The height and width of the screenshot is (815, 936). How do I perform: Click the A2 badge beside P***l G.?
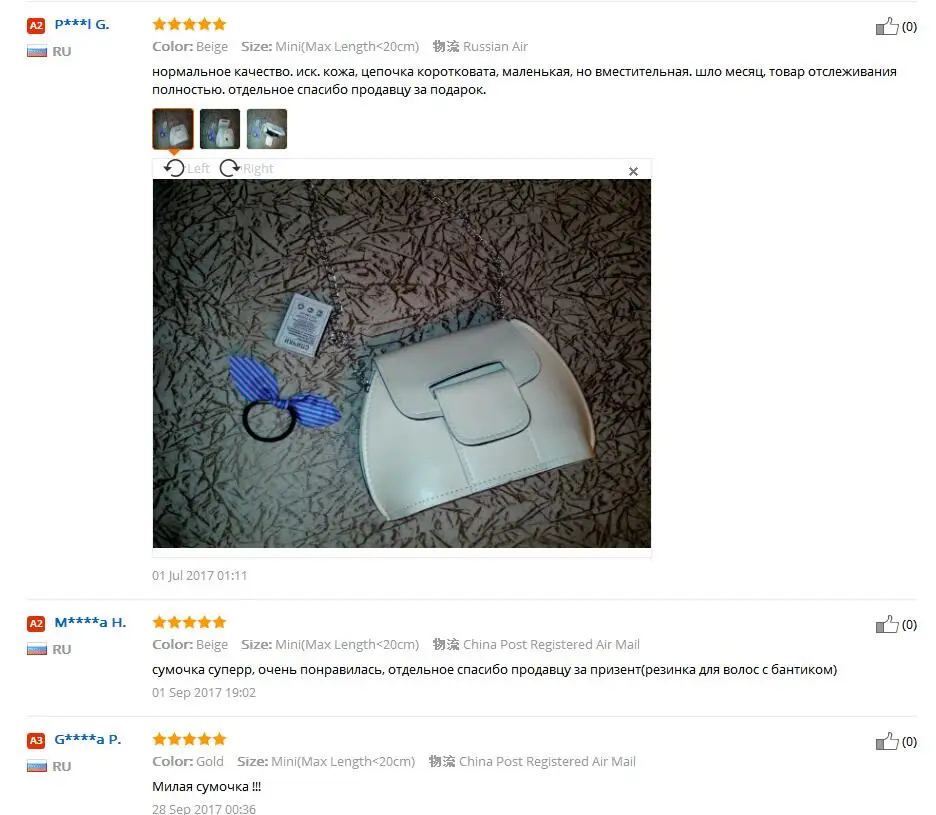tap(36, 26)
